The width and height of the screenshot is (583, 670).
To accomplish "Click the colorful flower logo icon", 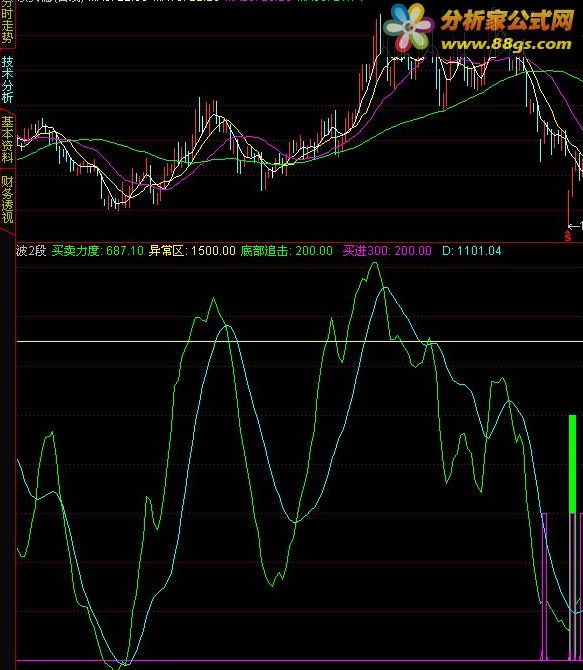I will pyautogui.click(x=408, y=26).
